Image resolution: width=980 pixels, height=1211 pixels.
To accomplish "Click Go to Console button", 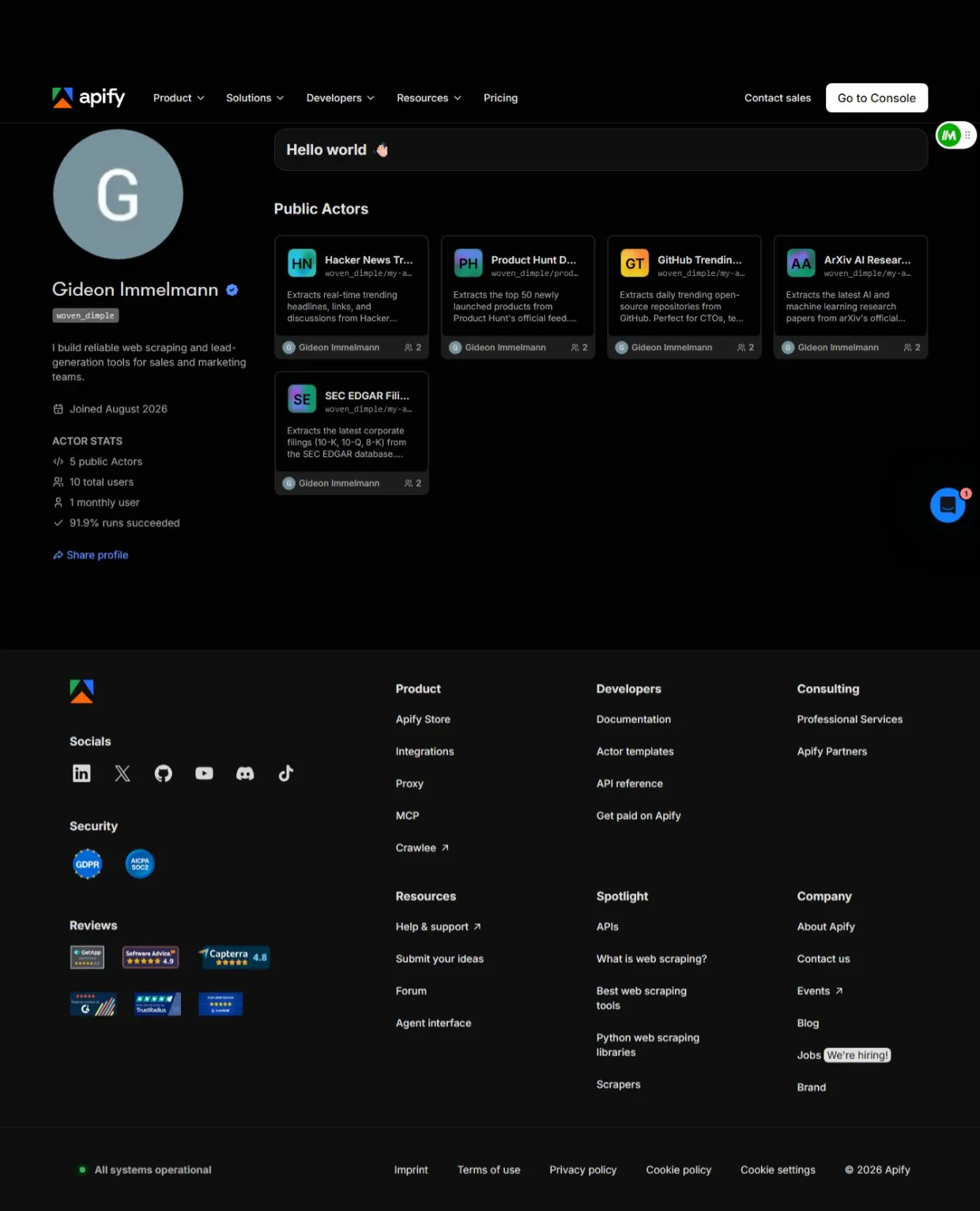I will coord(876,98).
